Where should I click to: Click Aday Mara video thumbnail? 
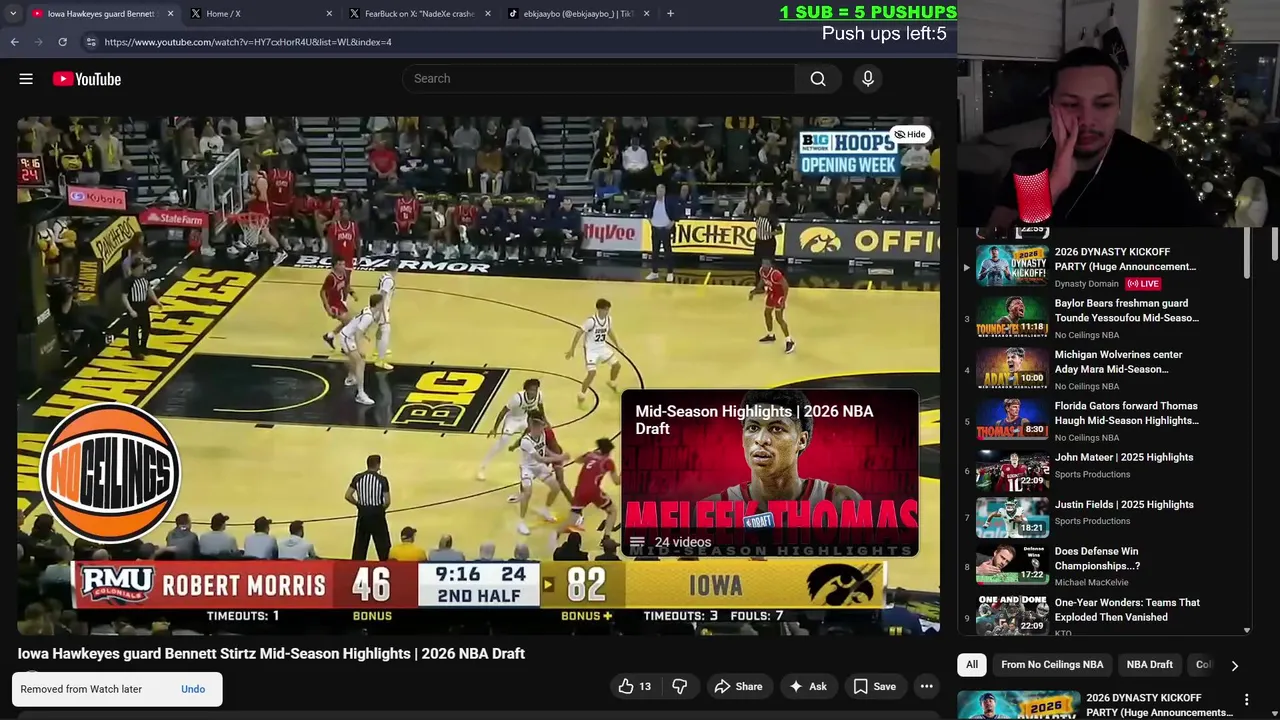1012,368
